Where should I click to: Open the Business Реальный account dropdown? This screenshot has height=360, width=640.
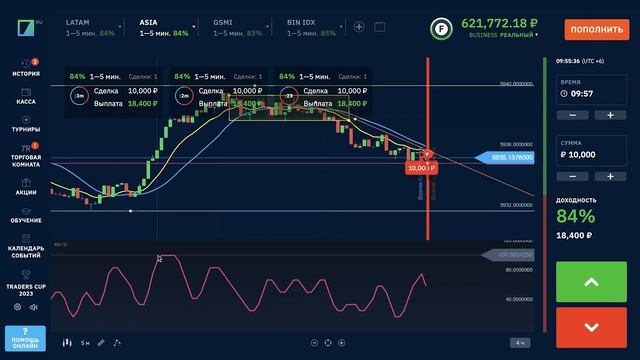point(503,35)
